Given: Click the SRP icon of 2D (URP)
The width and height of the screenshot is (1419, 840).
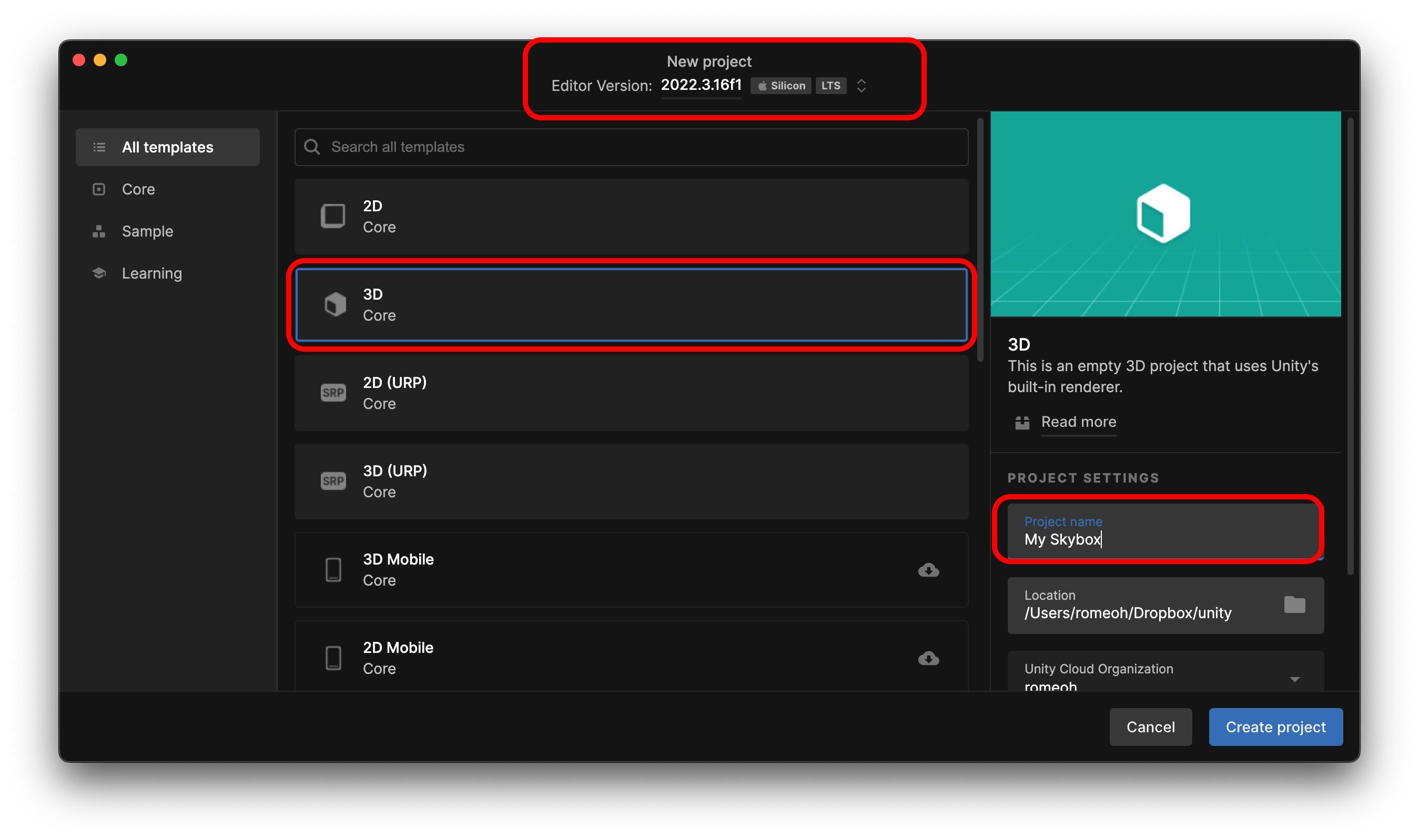Looking at the screenshot, I should click(333, 393).
